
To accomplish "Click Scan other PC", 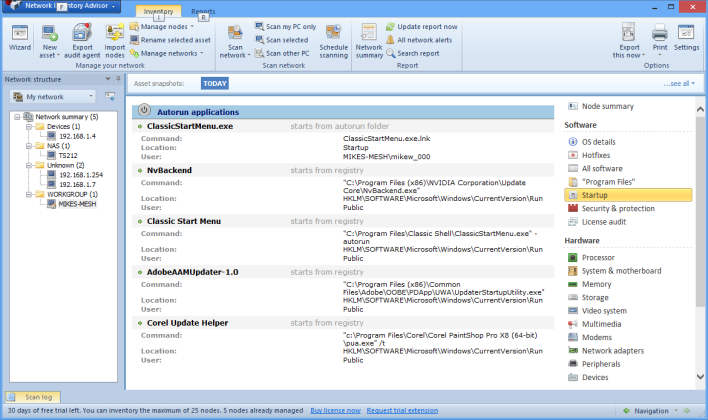I will pyautogui.click(x=282, y=53).
